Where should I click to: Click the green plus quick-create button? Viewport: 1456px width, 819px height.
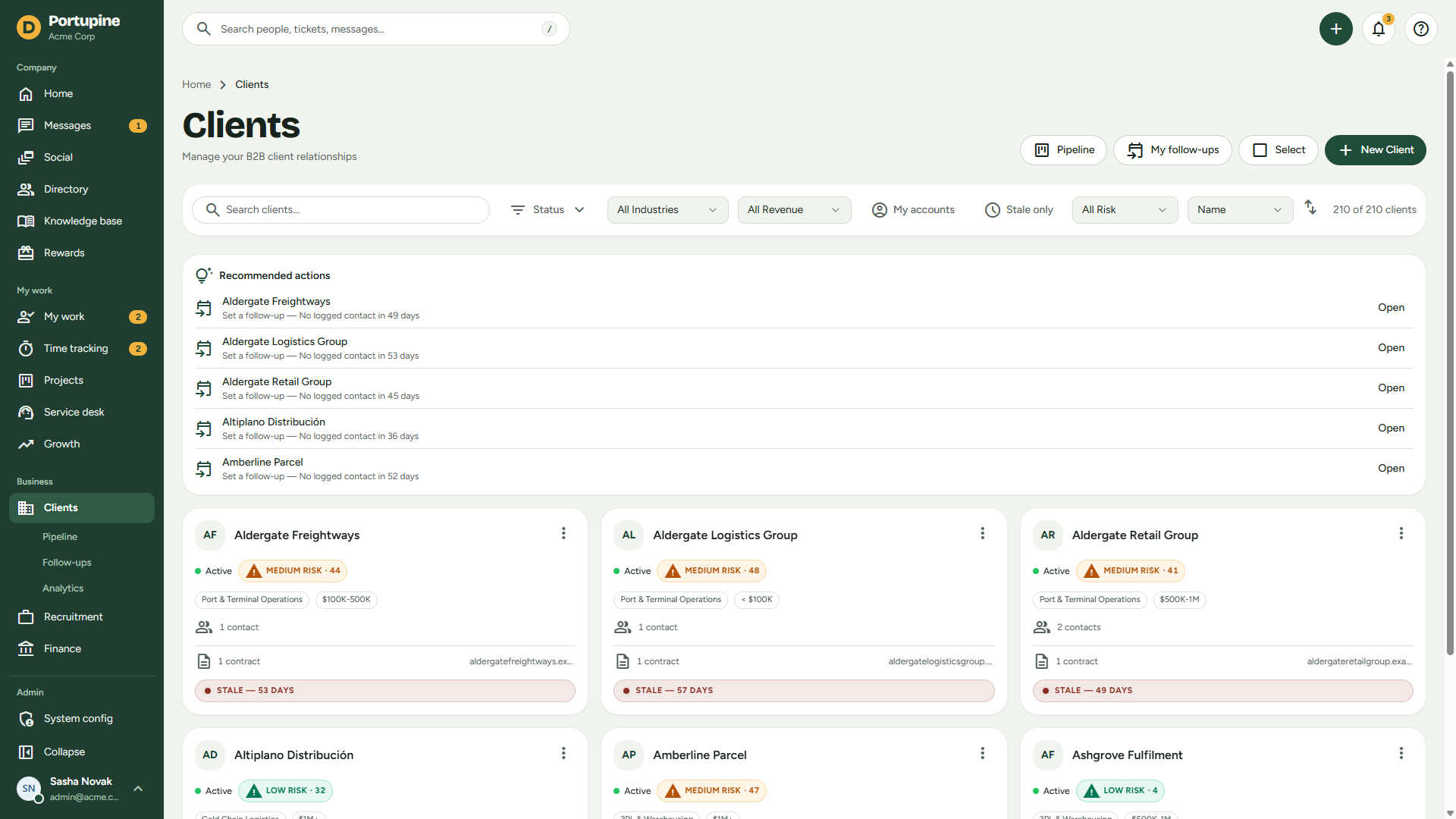(1336, 29)
